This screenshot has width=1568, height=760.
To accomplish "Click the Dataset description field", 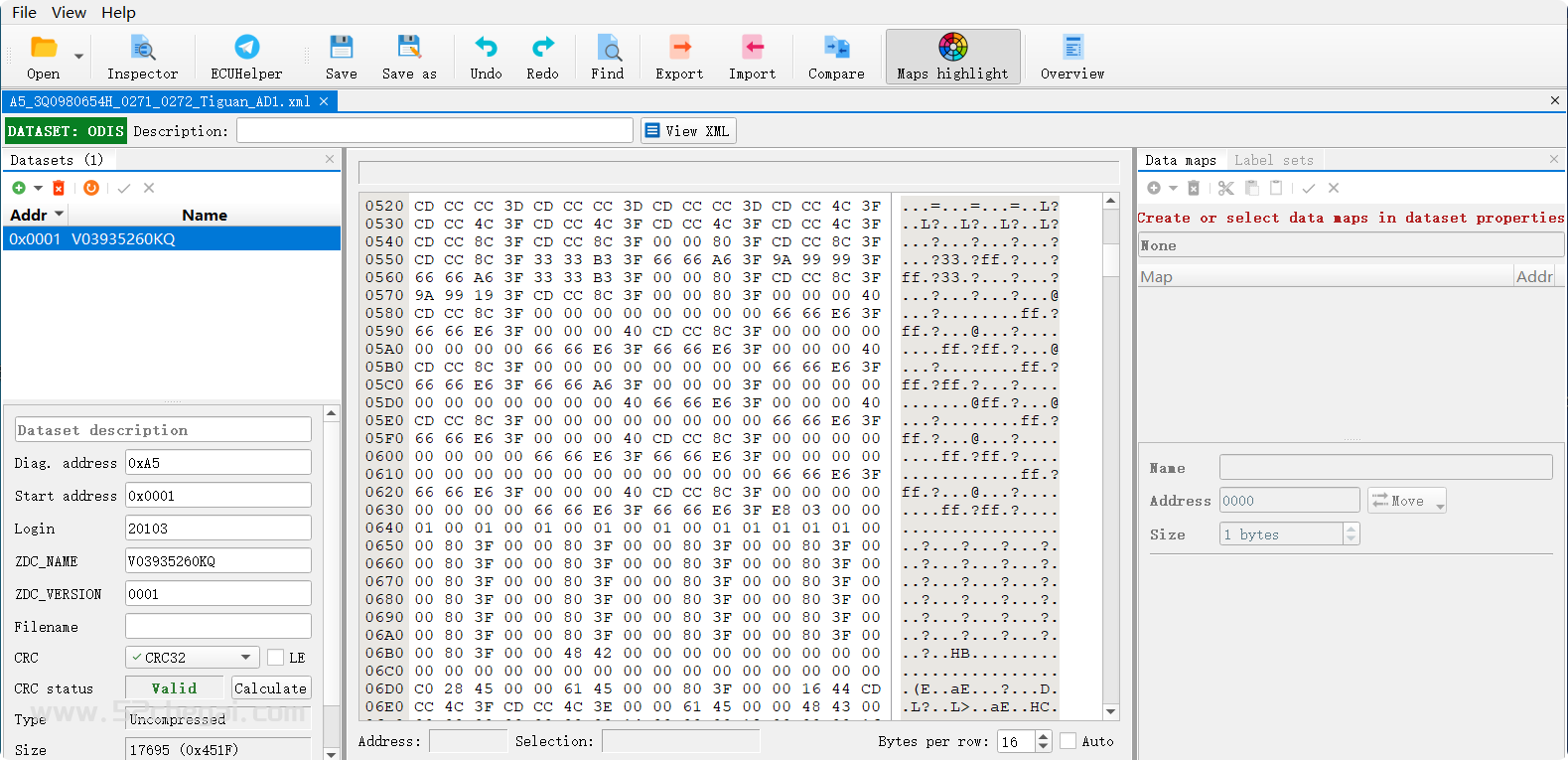I will pos(163,430).
